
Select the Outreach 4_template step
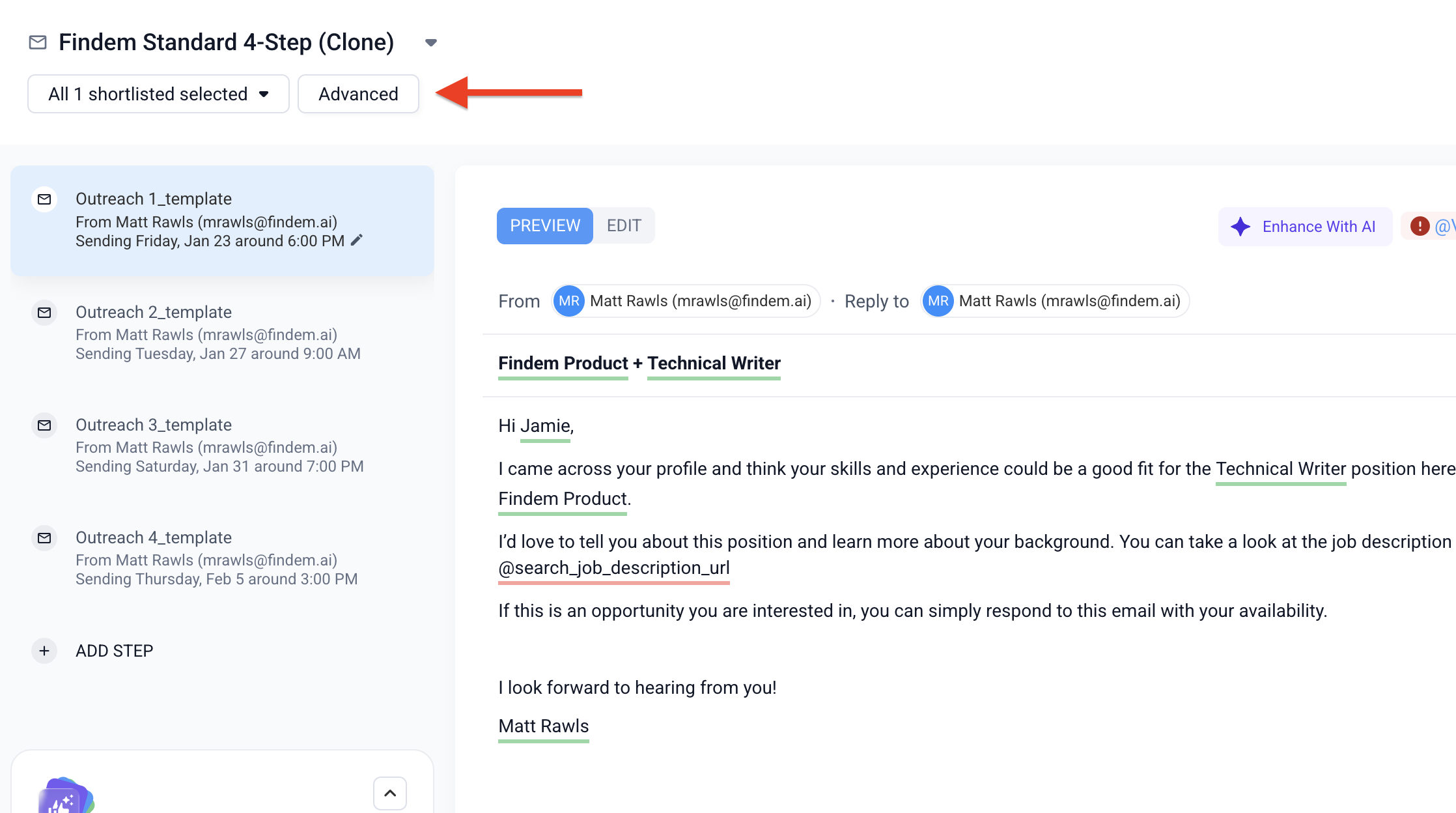(x=222, y=558)
